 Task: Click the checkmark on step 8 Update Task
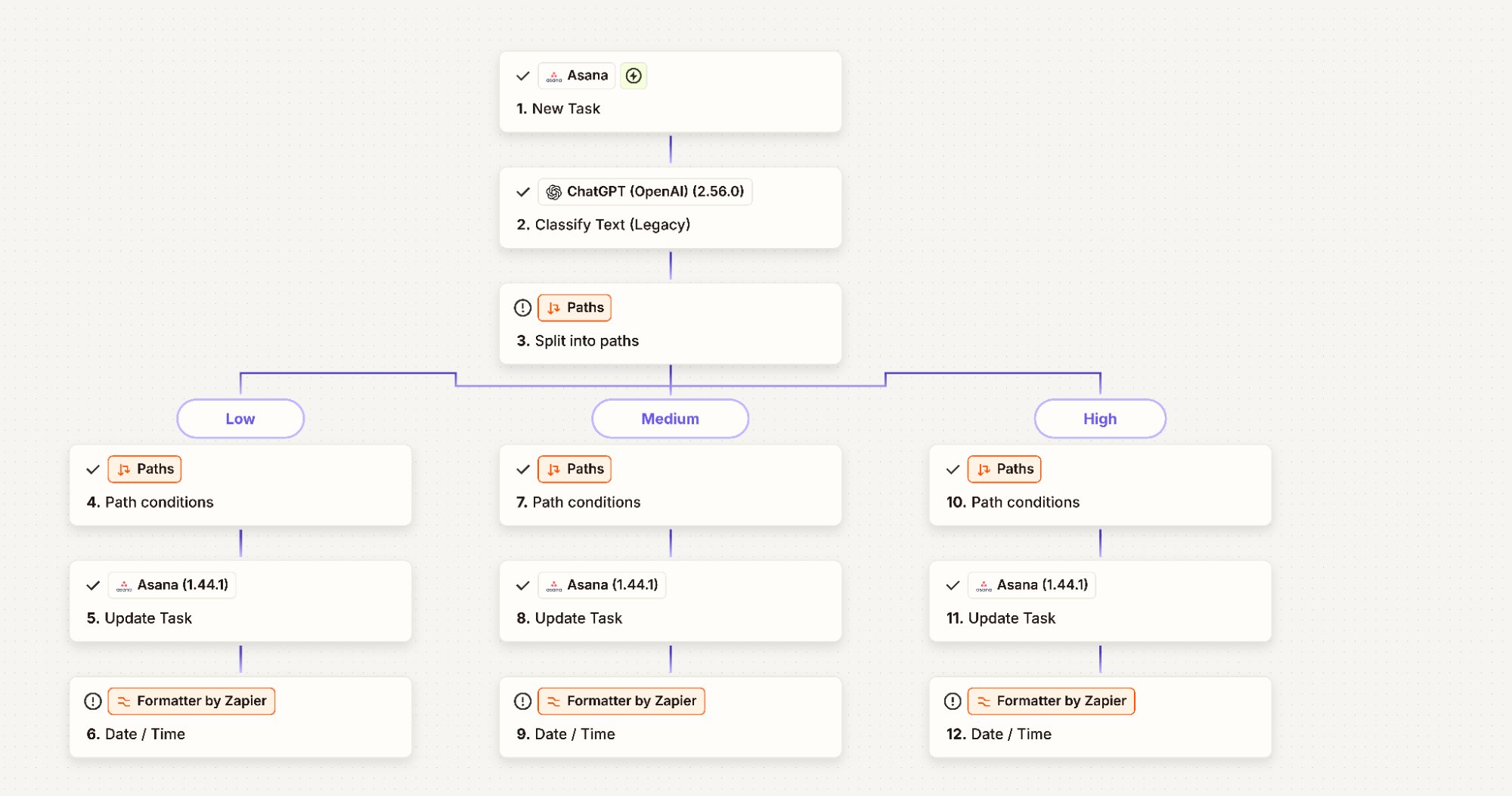(x=522, y=584)
